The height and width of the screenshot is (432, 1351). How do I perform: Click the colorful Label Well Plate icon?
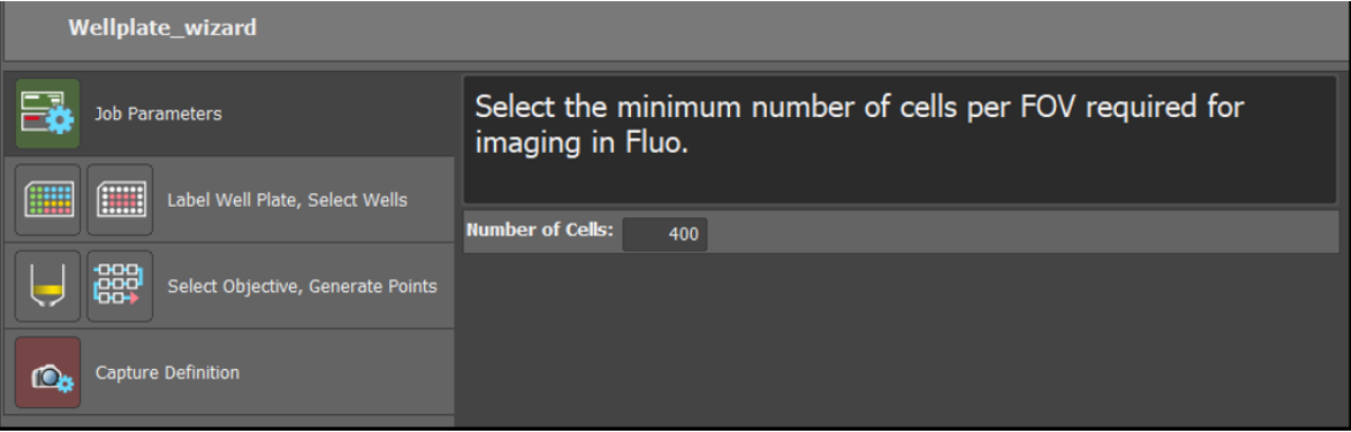tap(48, 200)
